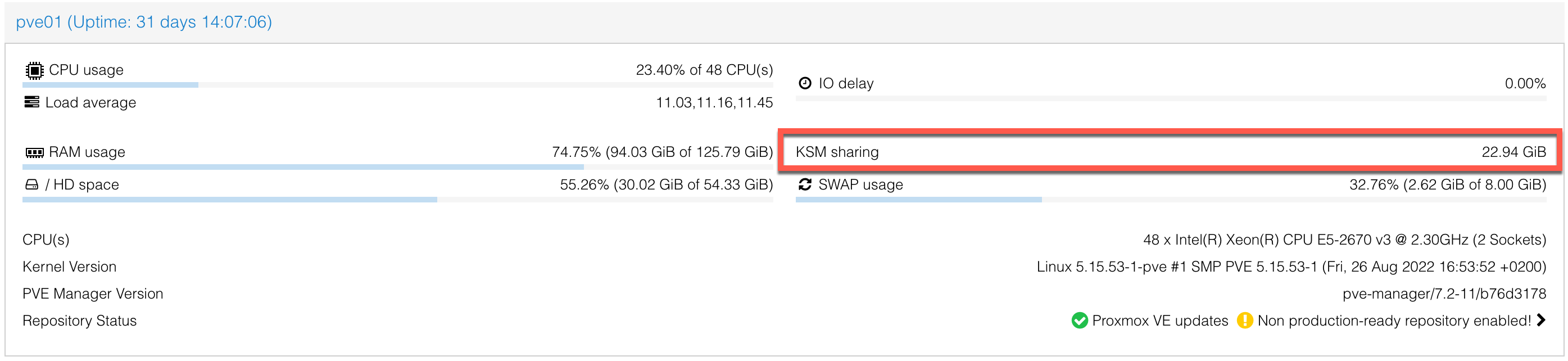
Task: Click the SWAP usage refresh icon
Action: click(805, 184)
